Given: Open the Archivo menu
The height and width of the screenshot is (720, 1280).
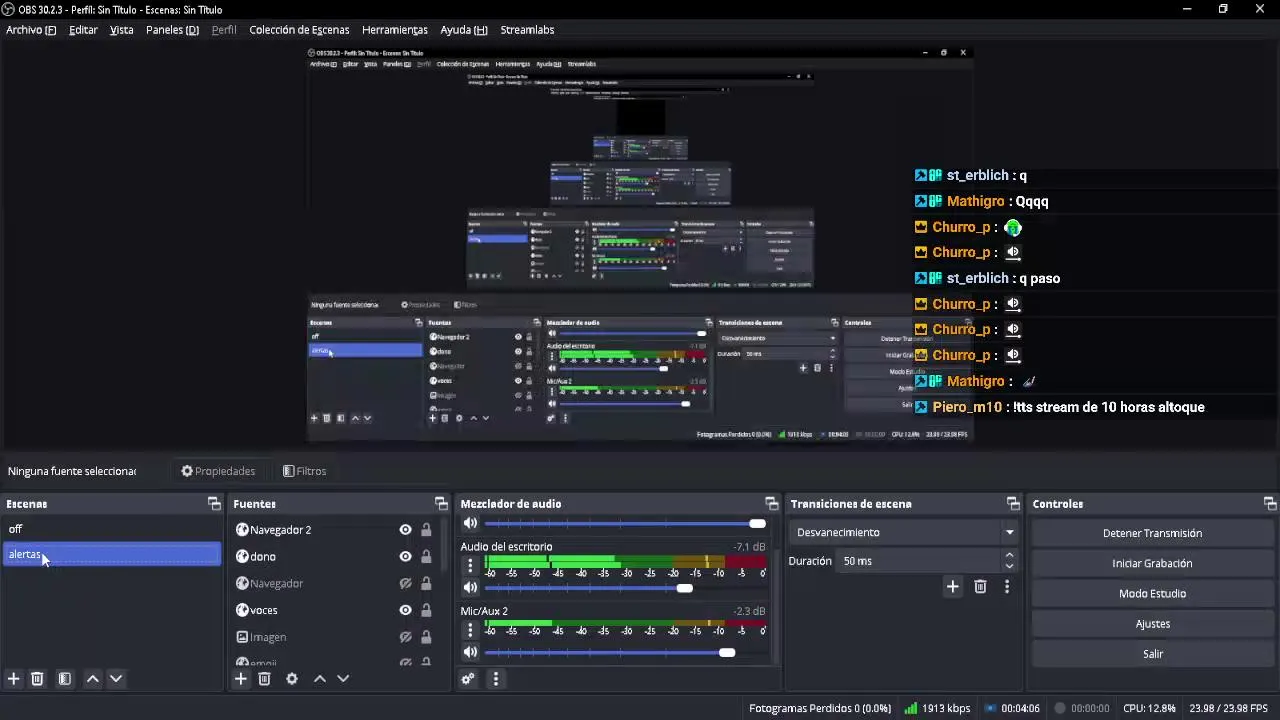Looking at the screenshot, I should (31, 30).
